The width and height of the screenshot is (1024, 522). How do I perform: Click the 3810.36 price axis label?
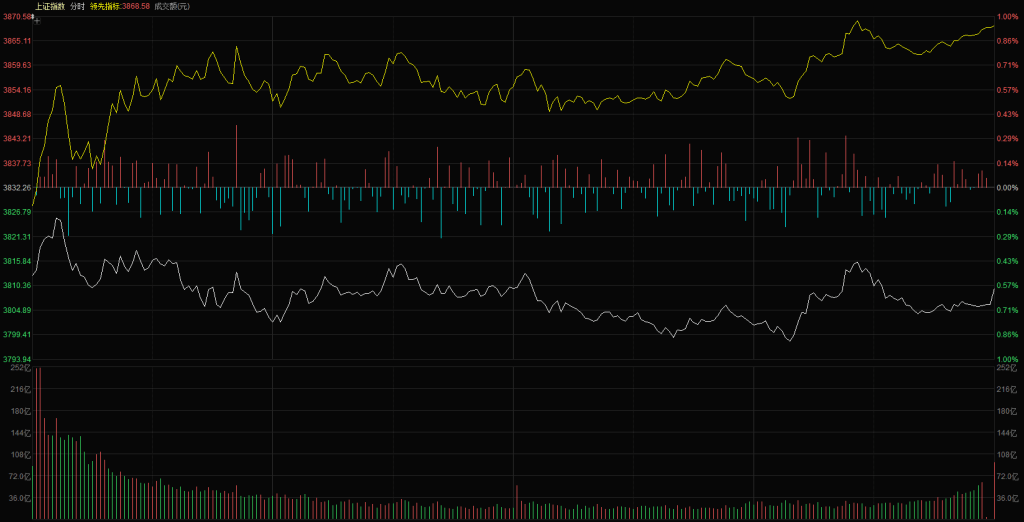18,285
